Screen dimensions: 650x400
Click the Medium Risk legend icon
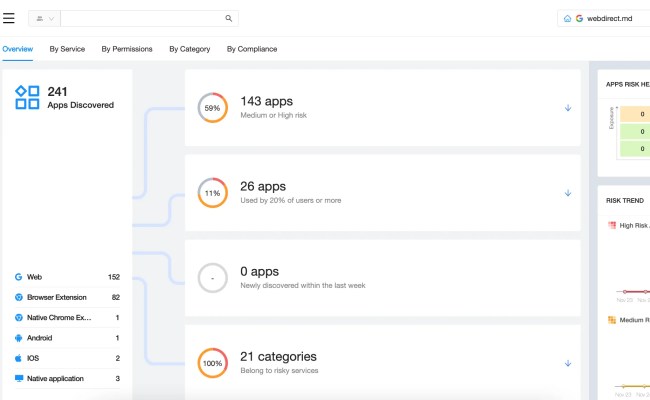click(611, 320)
